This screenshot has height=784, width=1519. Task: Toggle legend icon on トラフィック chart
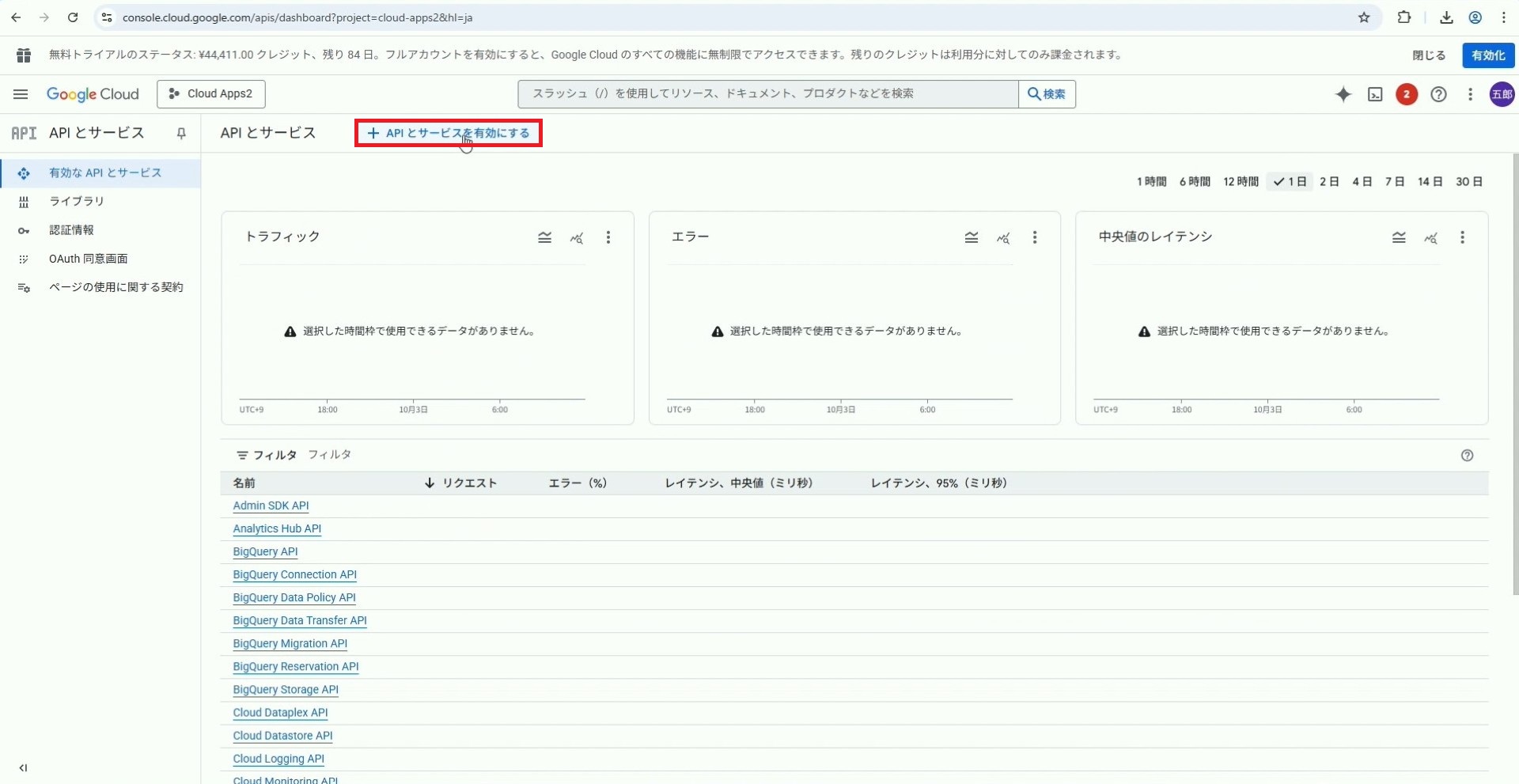tap(544, 237)
